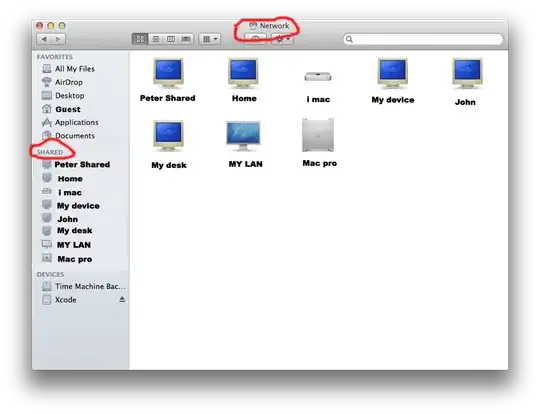Click the i mac label in the main pane

click(x=318, y=100)
